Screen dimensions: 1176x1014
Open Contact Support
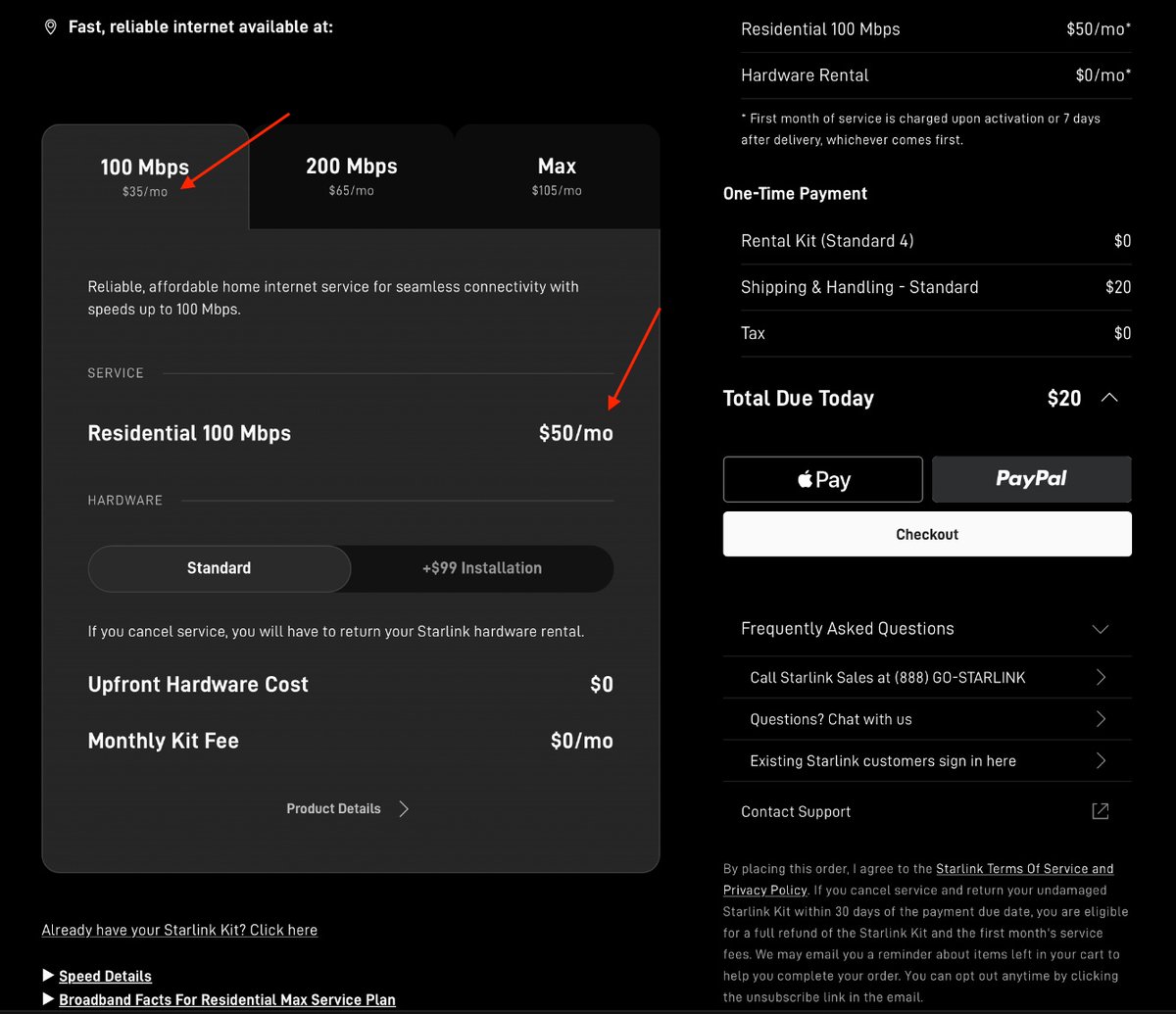927,811
